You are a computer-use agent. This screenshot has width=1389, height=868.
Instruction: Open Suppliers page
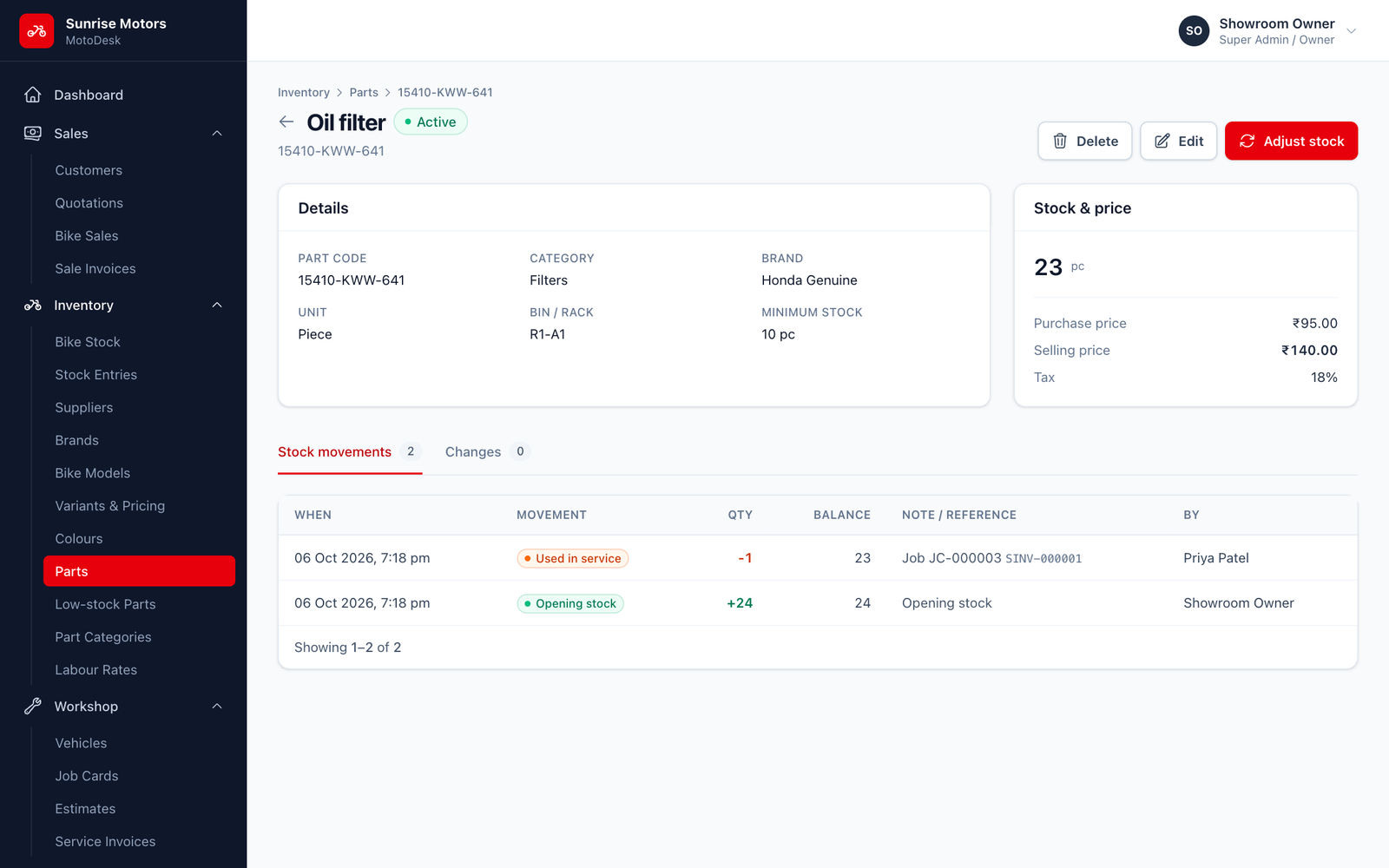click(x=139, y=408)
